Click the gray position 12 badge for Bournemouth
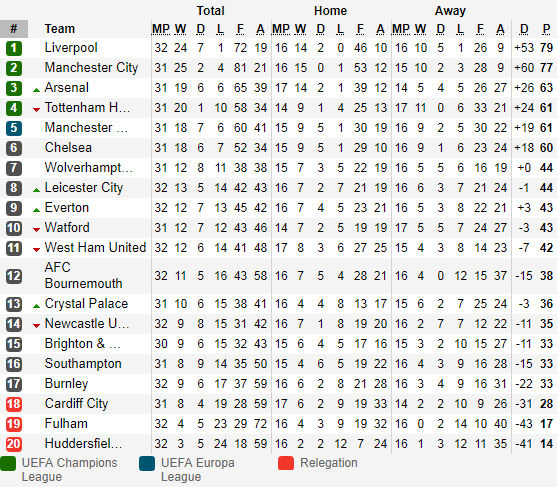The width and height of the screenshot is (557, 487). (14, 276)
